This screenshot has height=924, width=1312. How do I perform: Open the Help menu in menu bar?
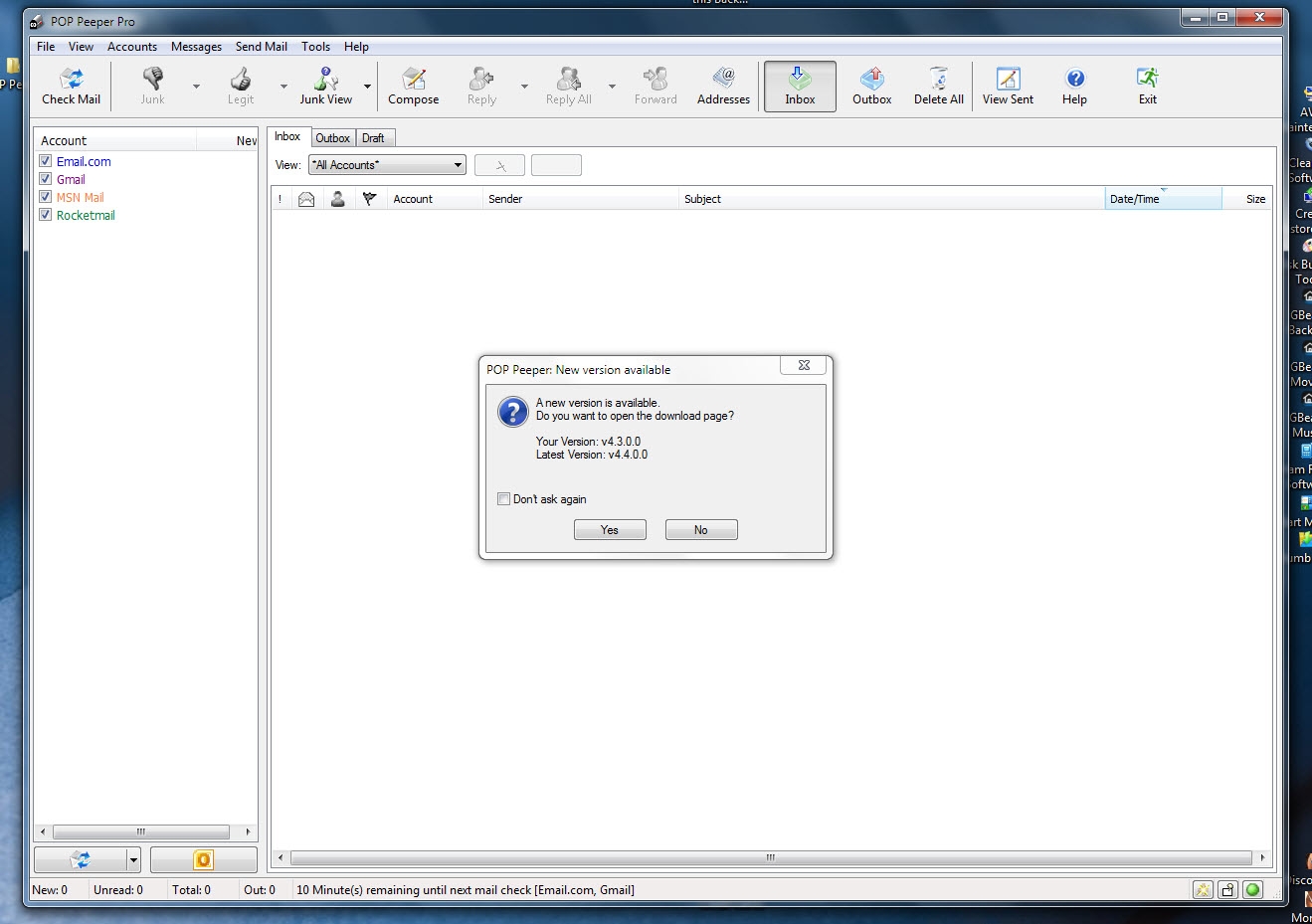tap(356, 47)
